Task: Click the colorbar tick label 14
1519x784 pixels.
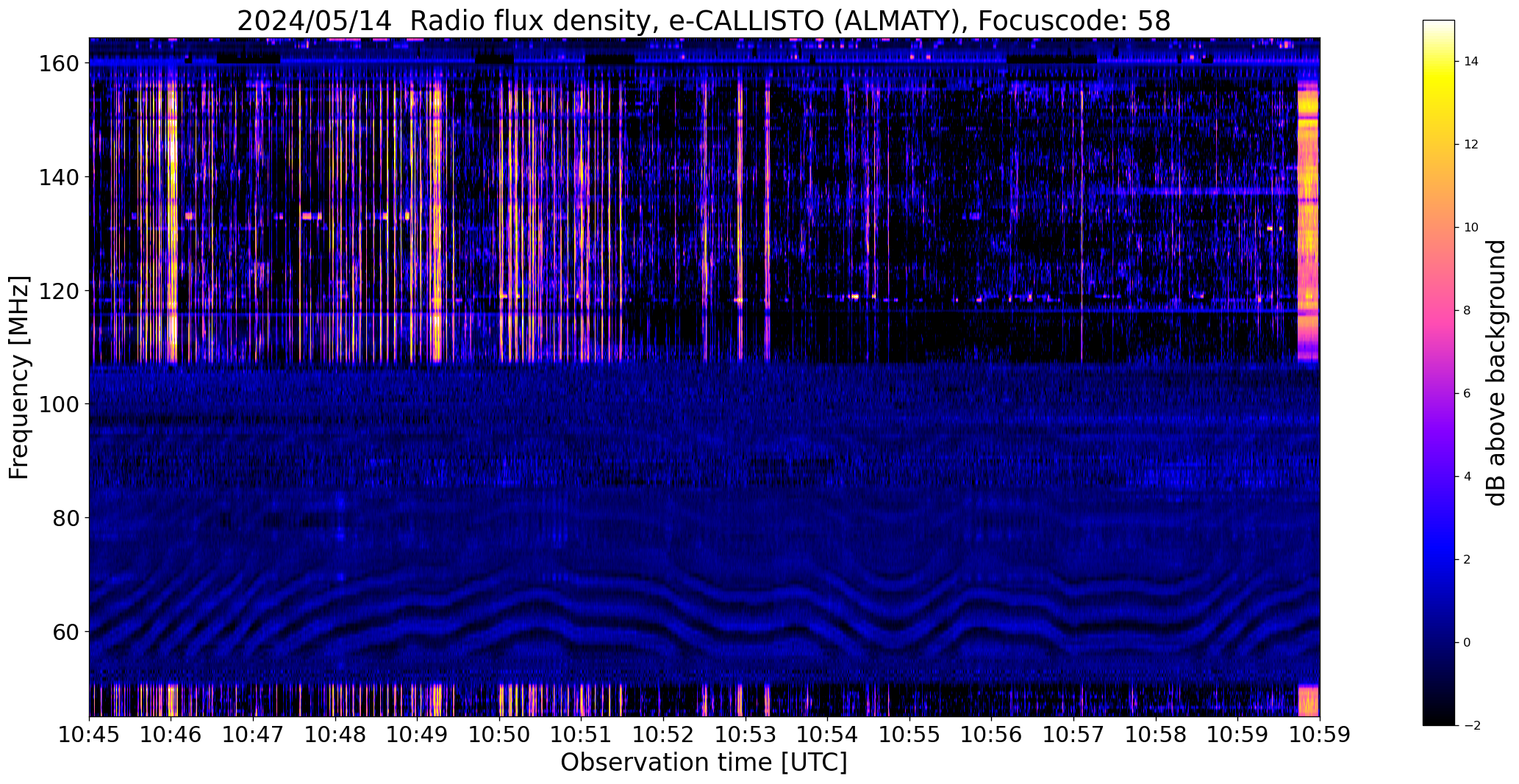Action: [1471, 62]
